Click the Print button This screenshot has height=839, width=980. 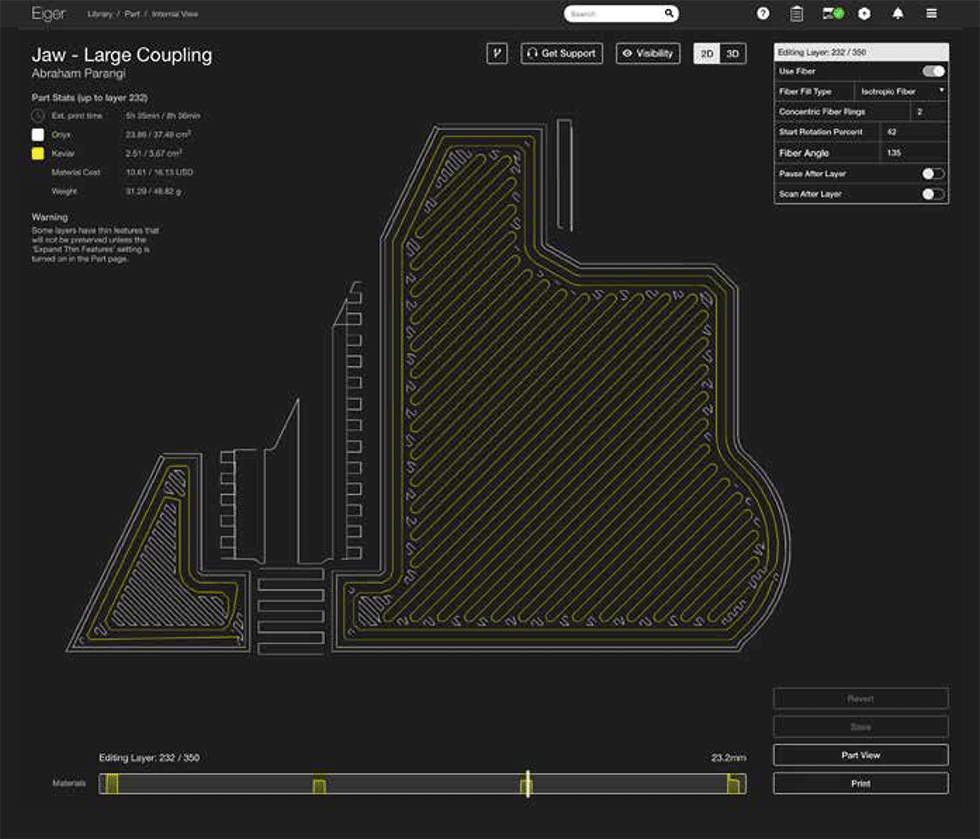tap(860, 783)
